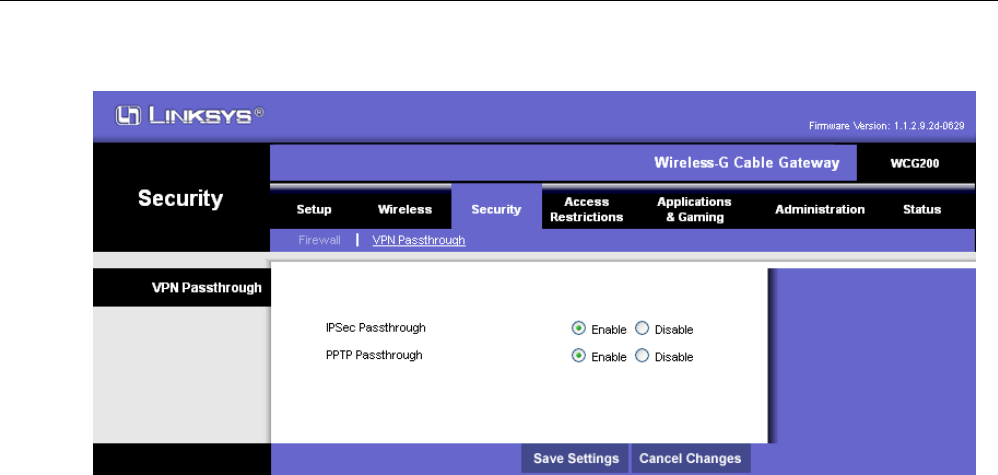998x475 pixels.
Task: Click Wireless-G Cable Gateway title
Action: pos(747,163)
